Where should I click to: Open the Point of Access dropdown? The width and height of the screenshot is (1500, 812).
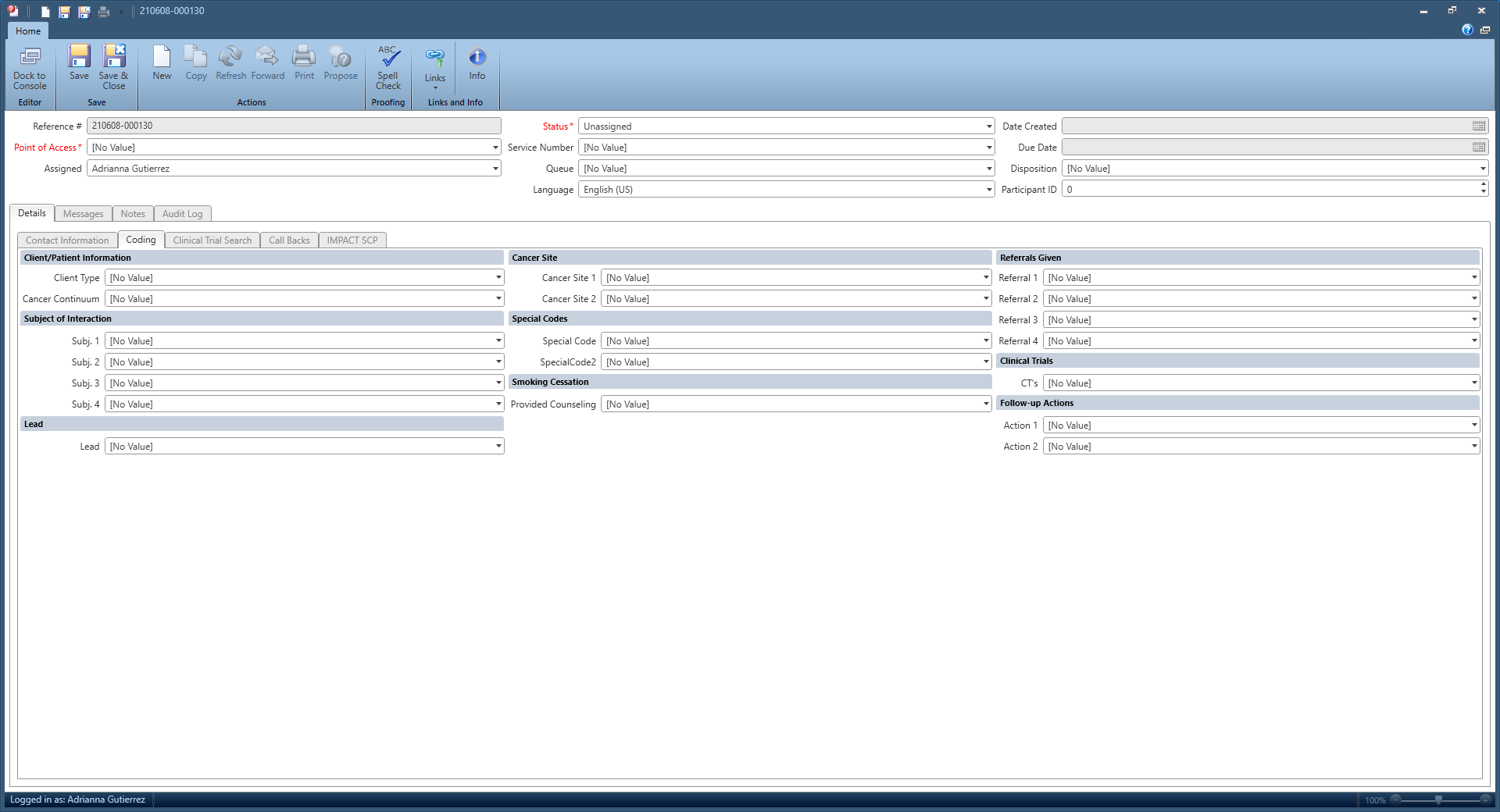[495, 148]
